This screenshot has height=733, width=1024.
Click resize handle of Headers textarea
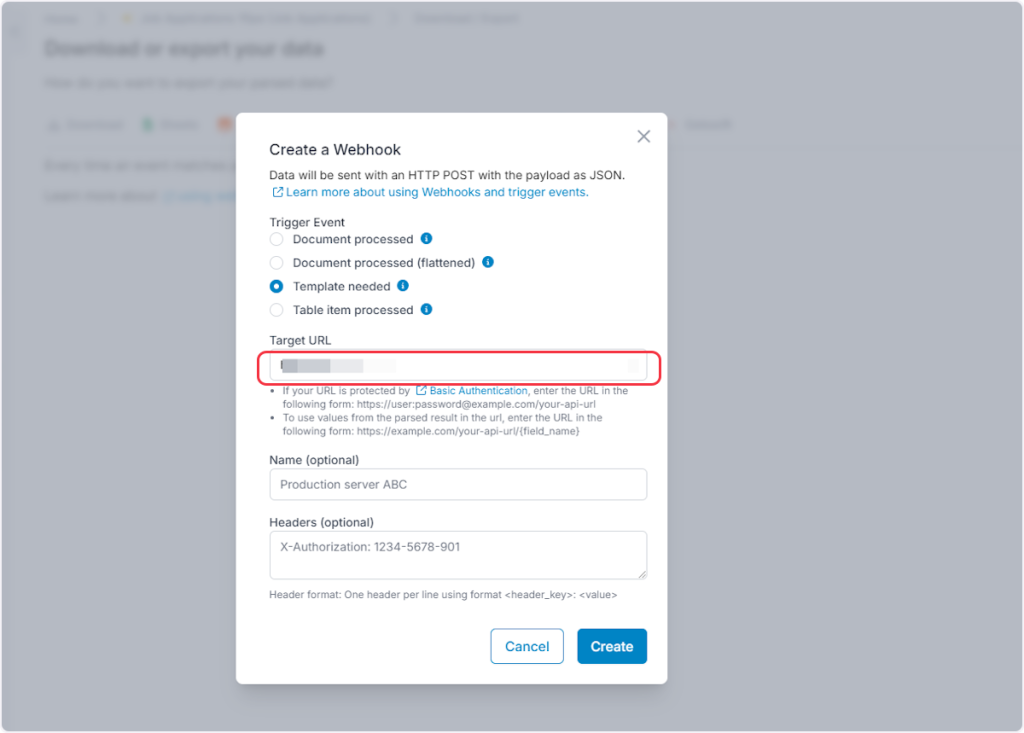coord(642,574)
